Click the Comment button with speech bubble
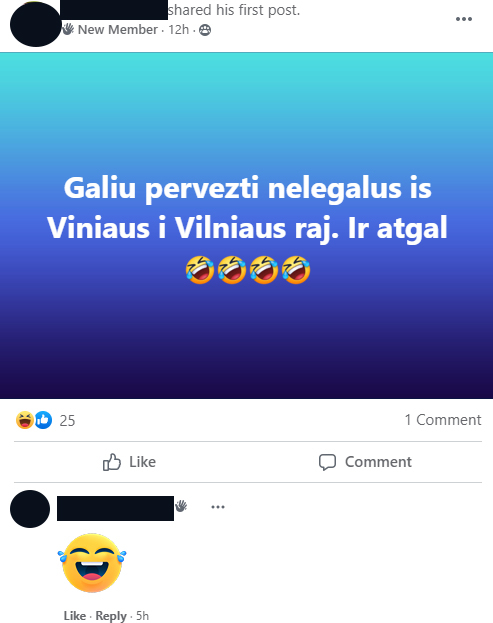The image size is (493, 623). 365,462
